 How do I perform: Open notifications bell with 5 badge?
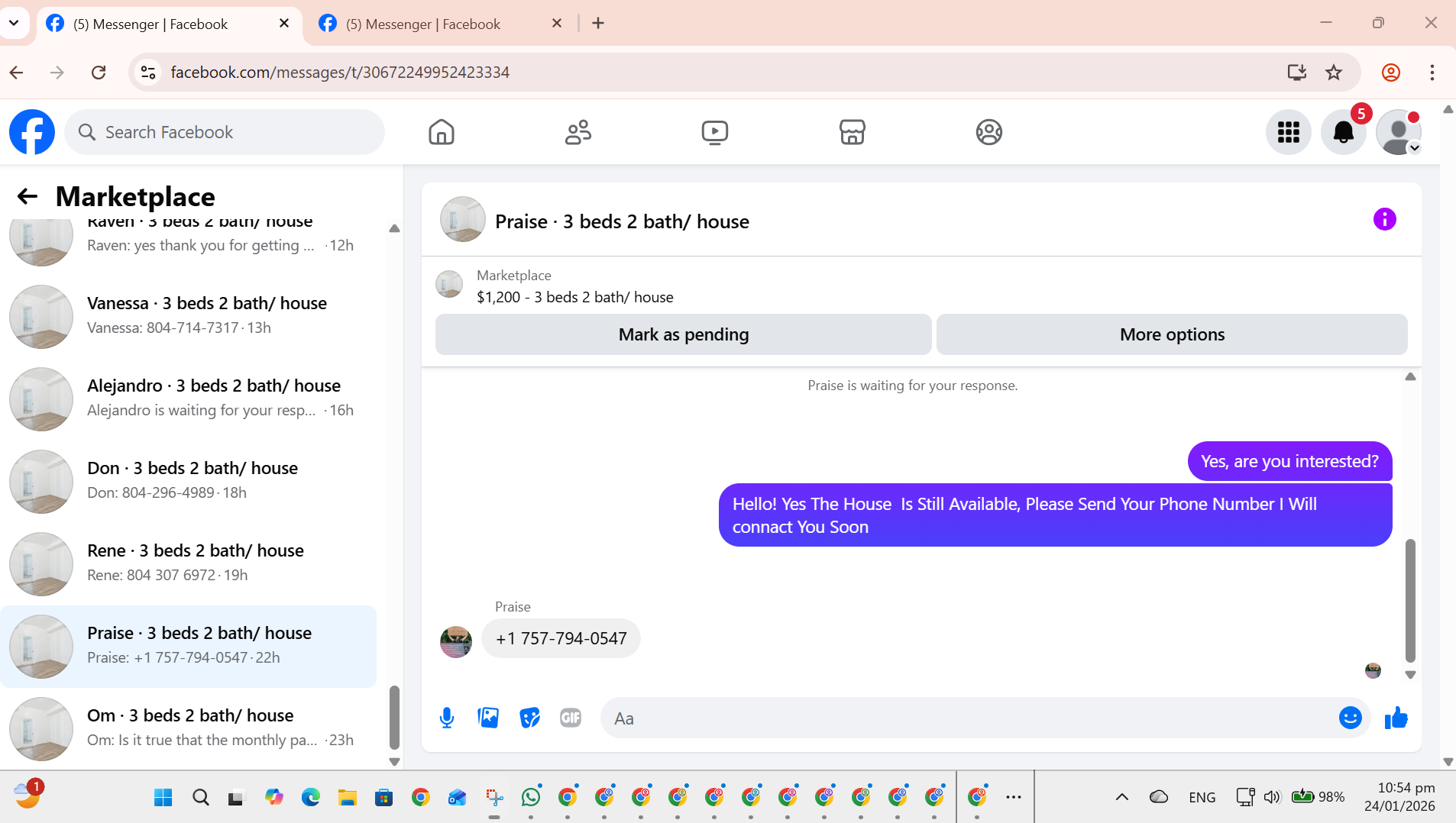coord(1344,132)
